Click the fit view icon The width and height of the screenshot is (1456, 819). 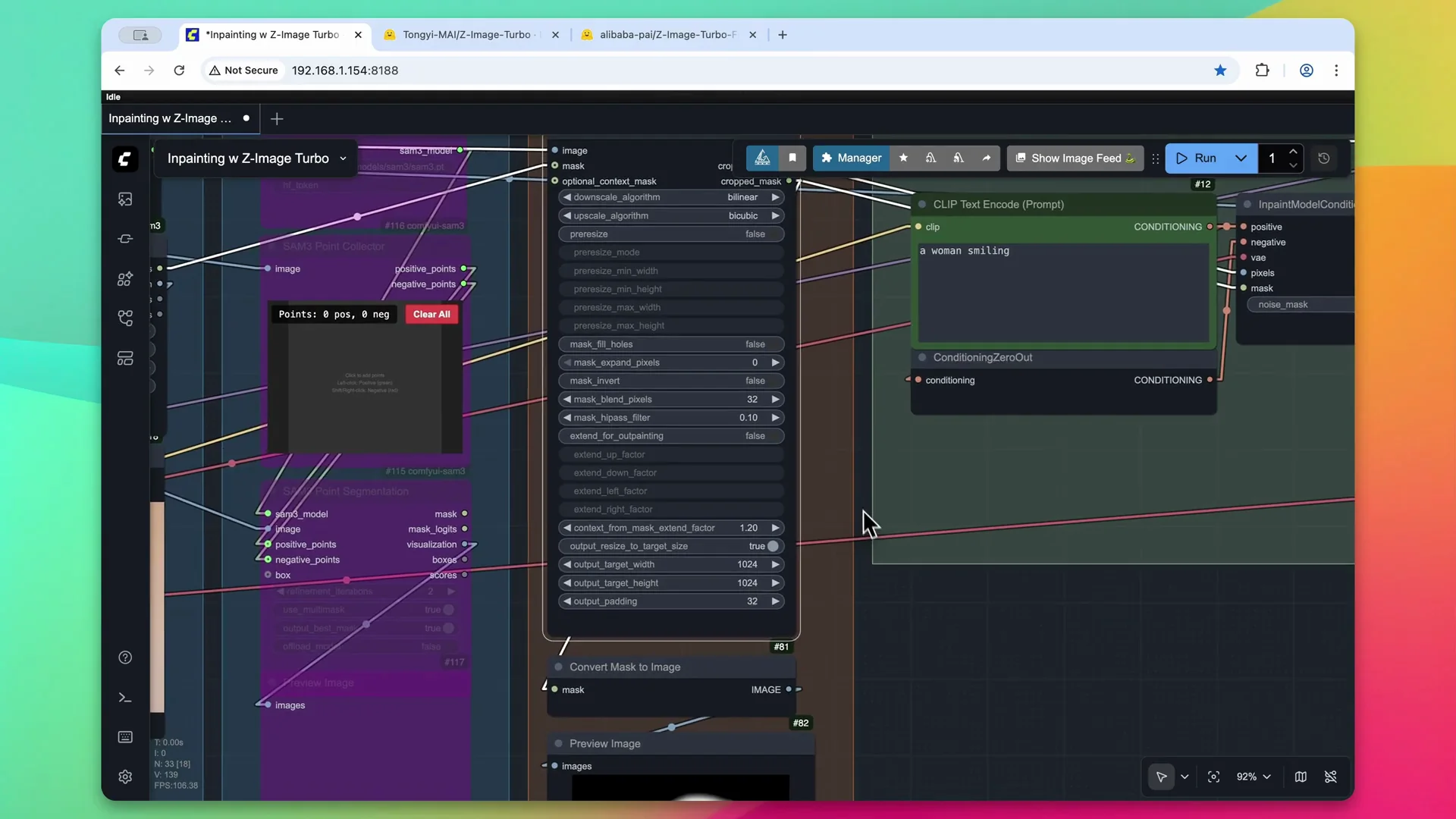click(x=1213, y=777)
